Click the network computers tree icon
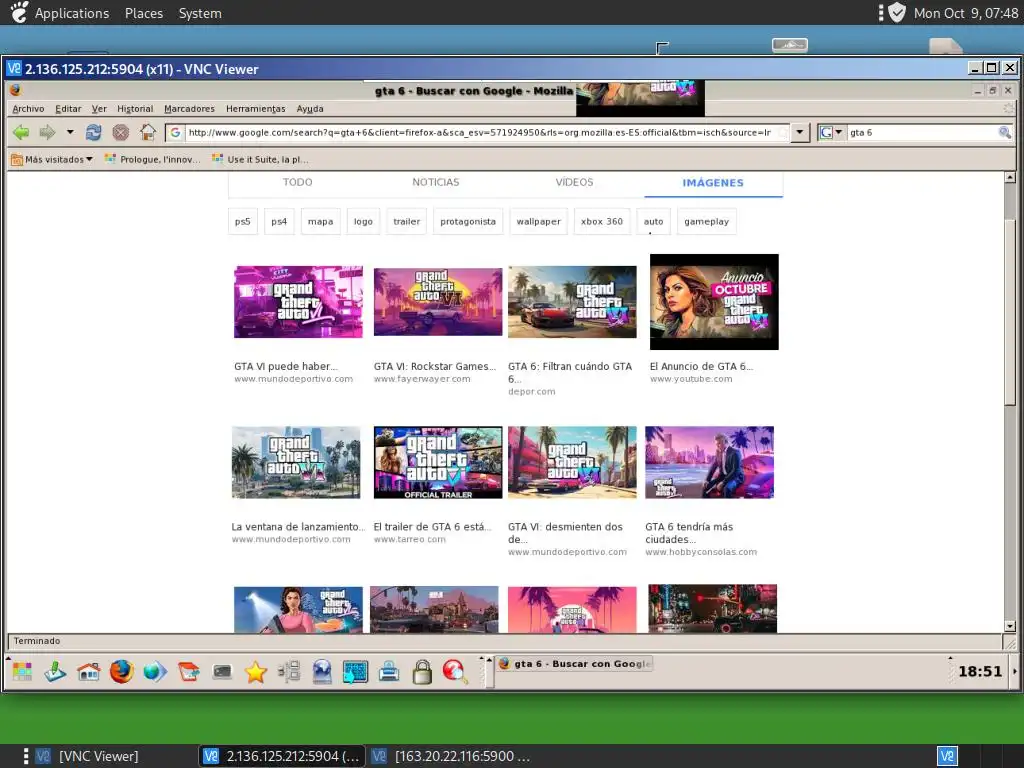 [x=289, y=671]
